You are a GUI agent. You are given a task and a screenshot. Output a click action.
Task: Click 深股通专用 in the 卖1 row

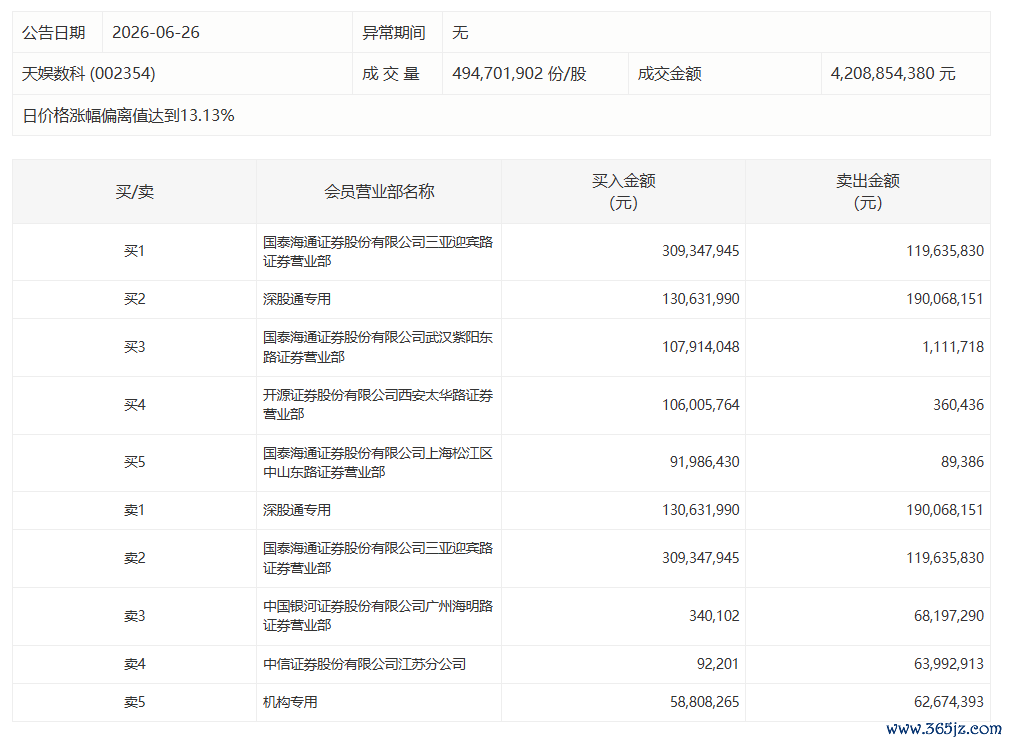click(x=297, y=510)
